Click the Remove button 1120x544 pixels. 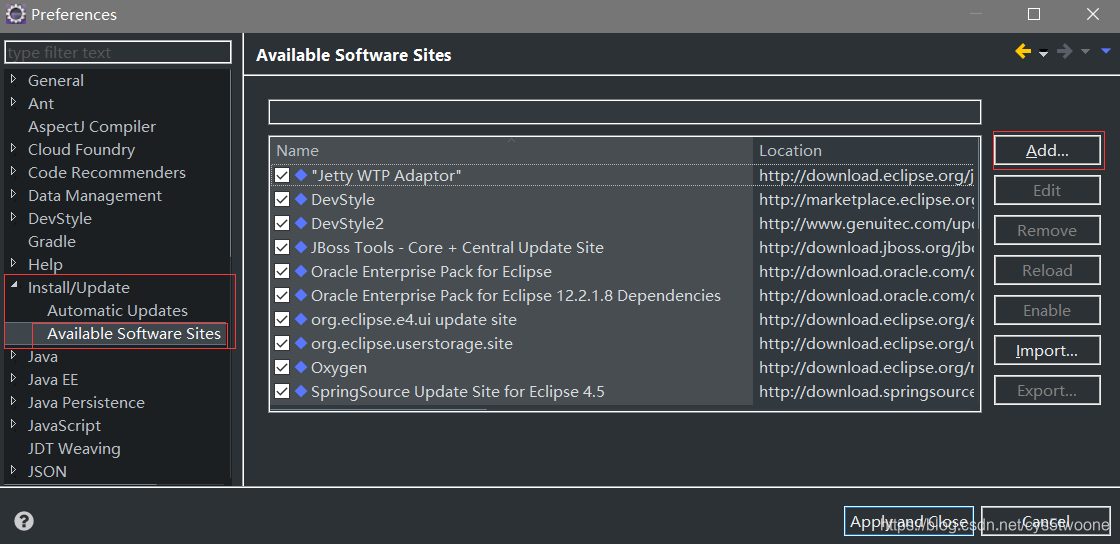(x=1046, y=231)
